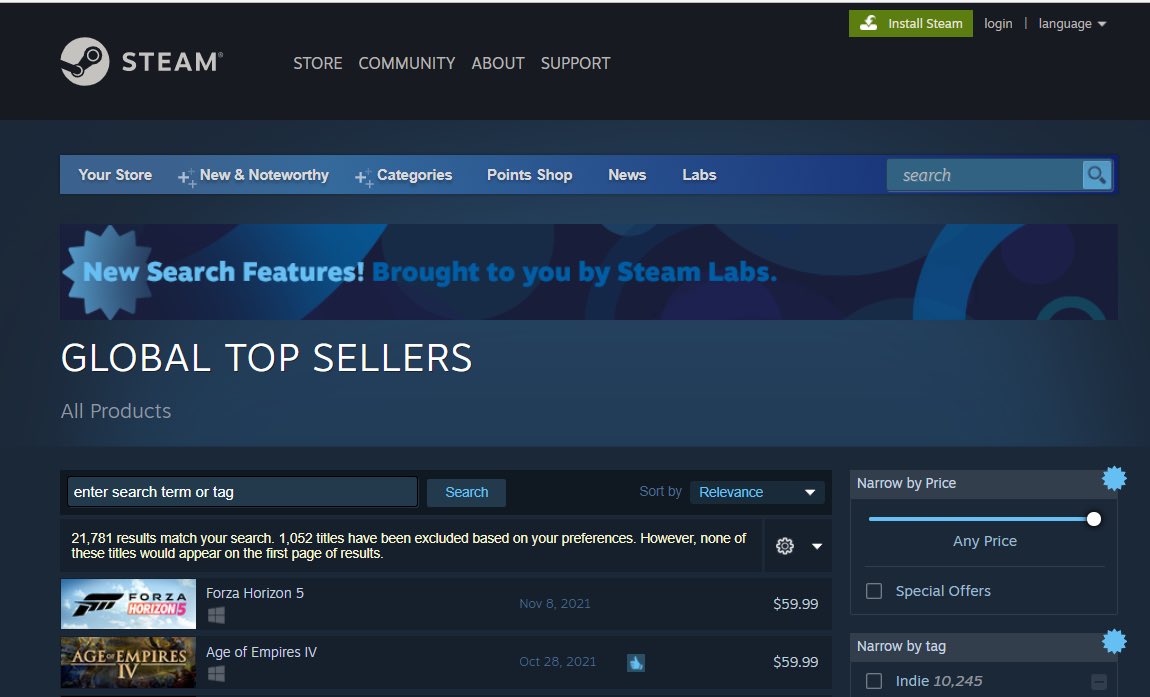Click the GLOBAL TOP SELLERS heading
The image size is (1150, 697).
266,358
